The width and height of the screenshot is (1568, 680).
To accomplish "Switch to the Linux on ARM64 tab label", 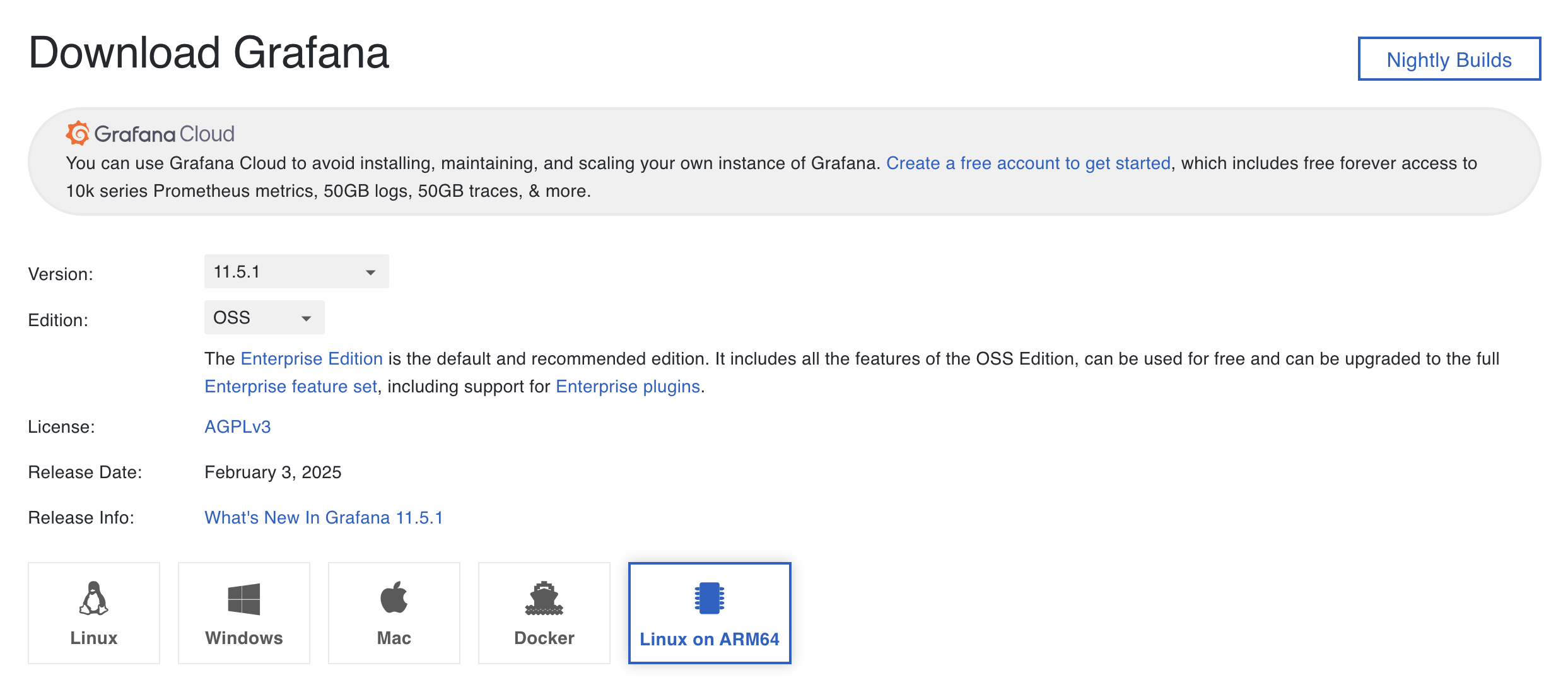I will pos(710,640).
